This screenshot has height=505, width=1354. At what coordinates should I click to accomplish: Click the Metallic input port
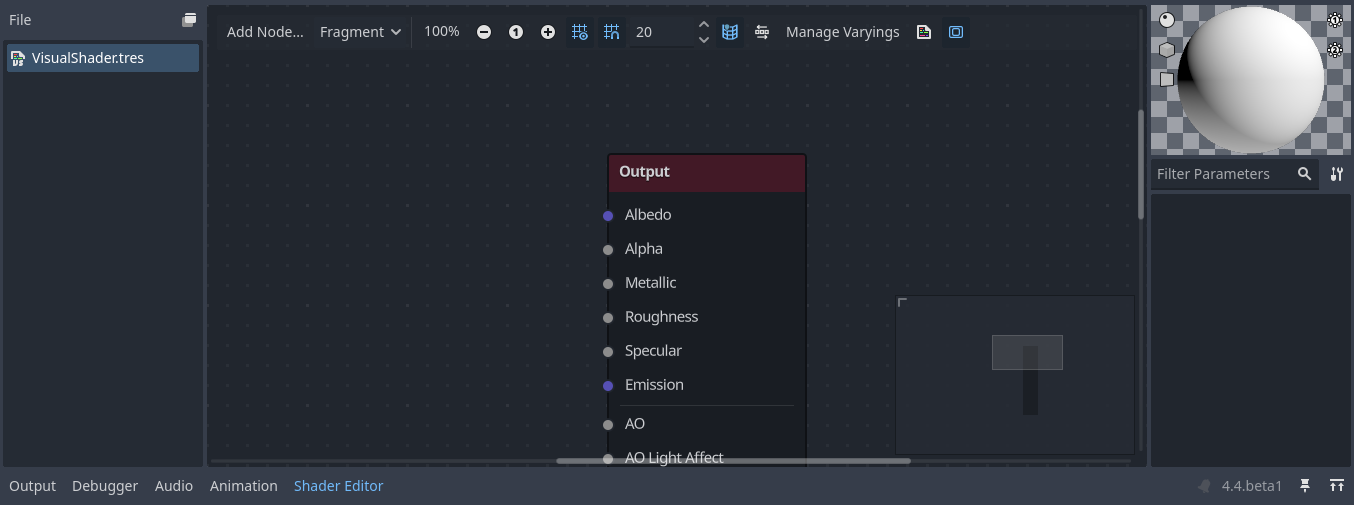click(x=608, y=284)
